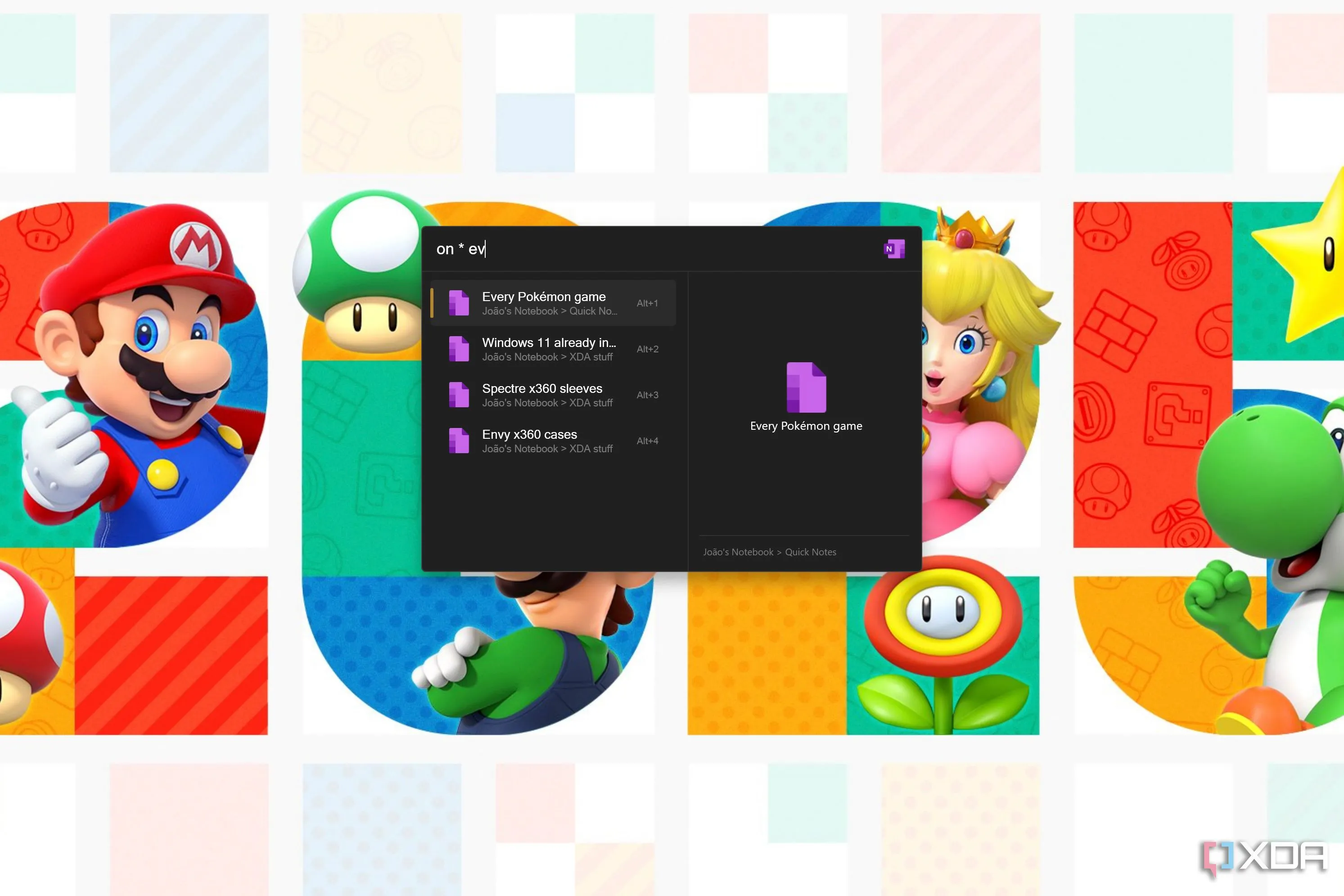Click the 'João's Notebook > Quick Notes' path footer

coord(770,552)
